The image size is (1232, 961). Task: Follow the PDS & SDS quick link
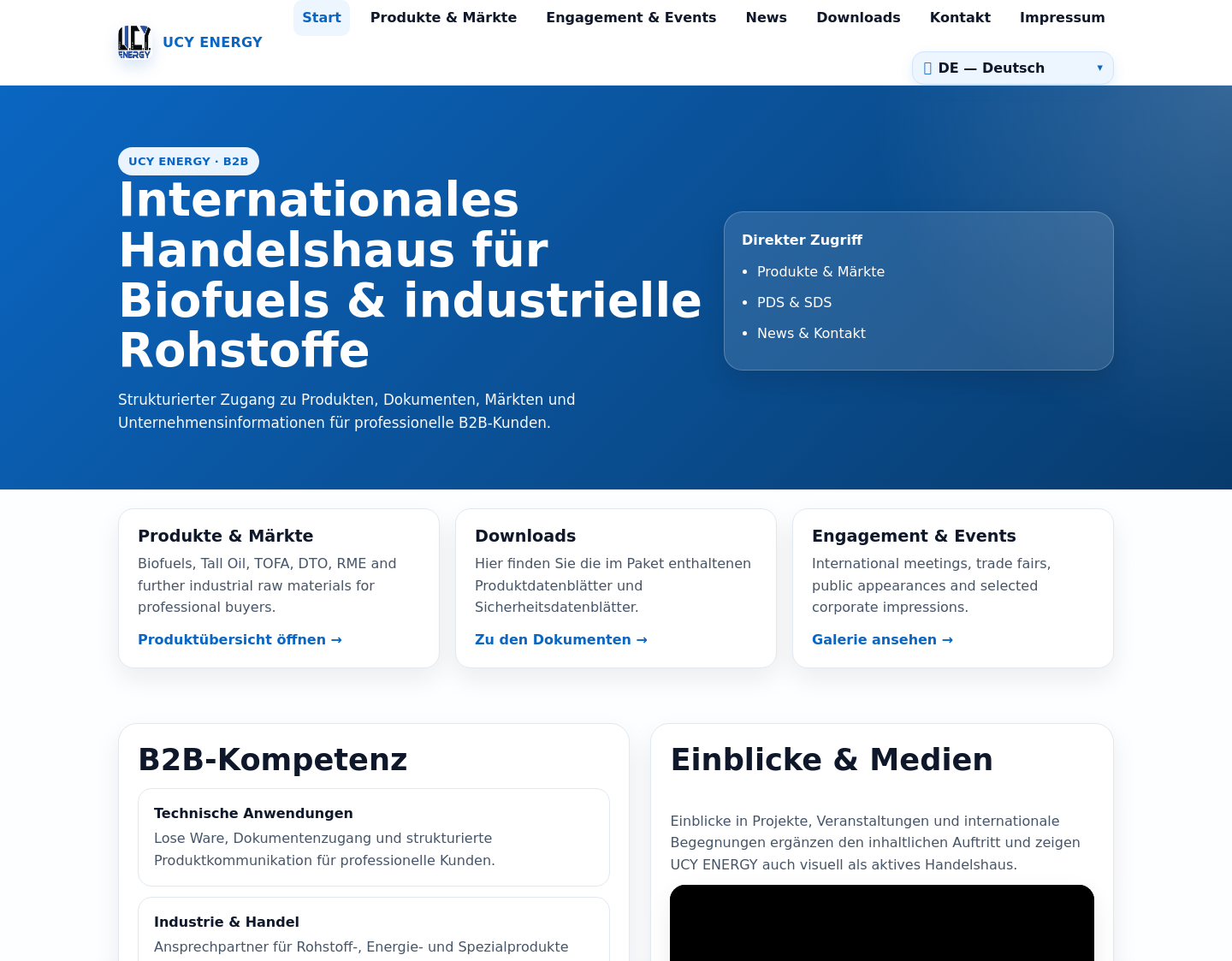tap(794, 302)
